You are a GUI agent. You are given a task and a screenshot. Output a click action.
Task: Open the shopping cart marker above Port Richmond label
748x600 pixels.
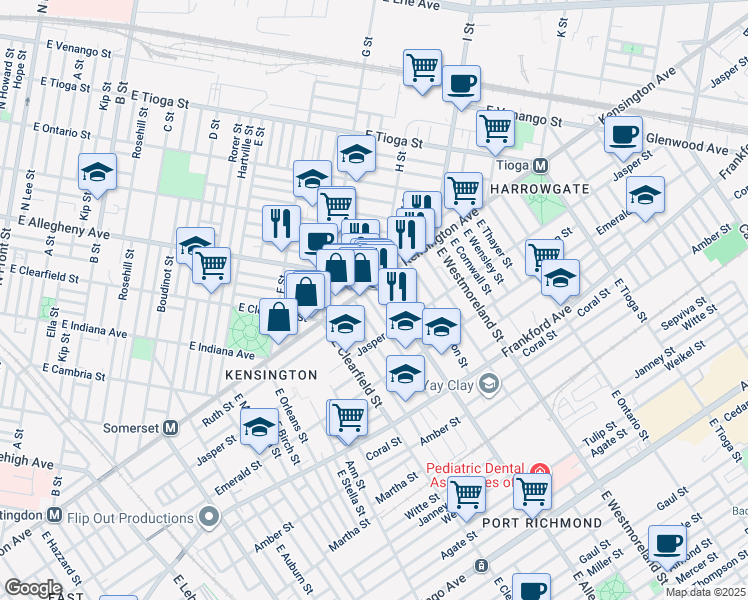(x=532, y=492)
